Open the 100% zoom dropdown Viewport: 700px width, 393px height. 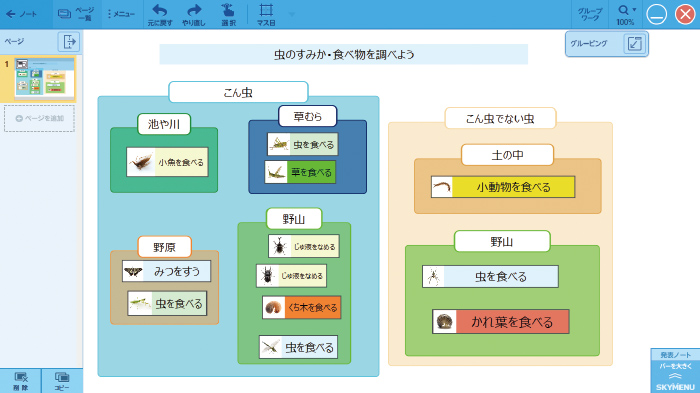[625, 15]
